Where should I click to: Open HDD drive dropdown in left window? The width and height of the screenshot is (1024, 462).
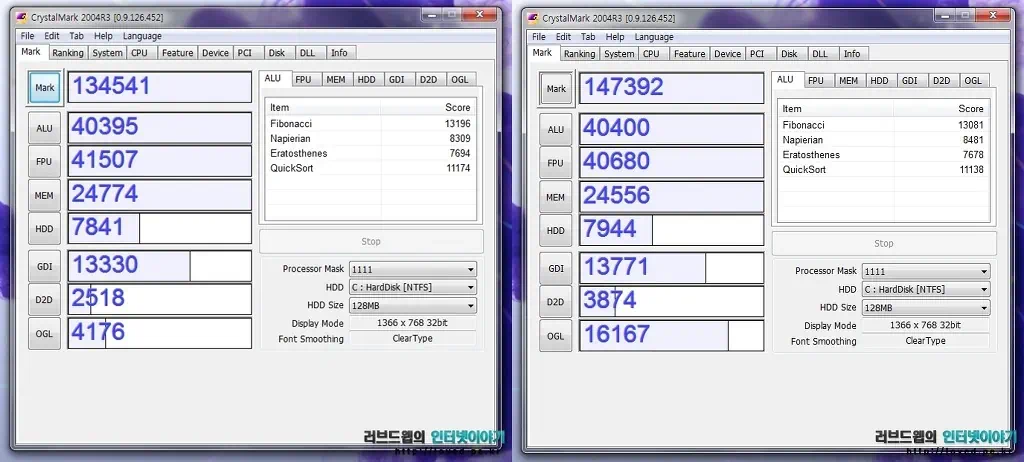(413, 287)
